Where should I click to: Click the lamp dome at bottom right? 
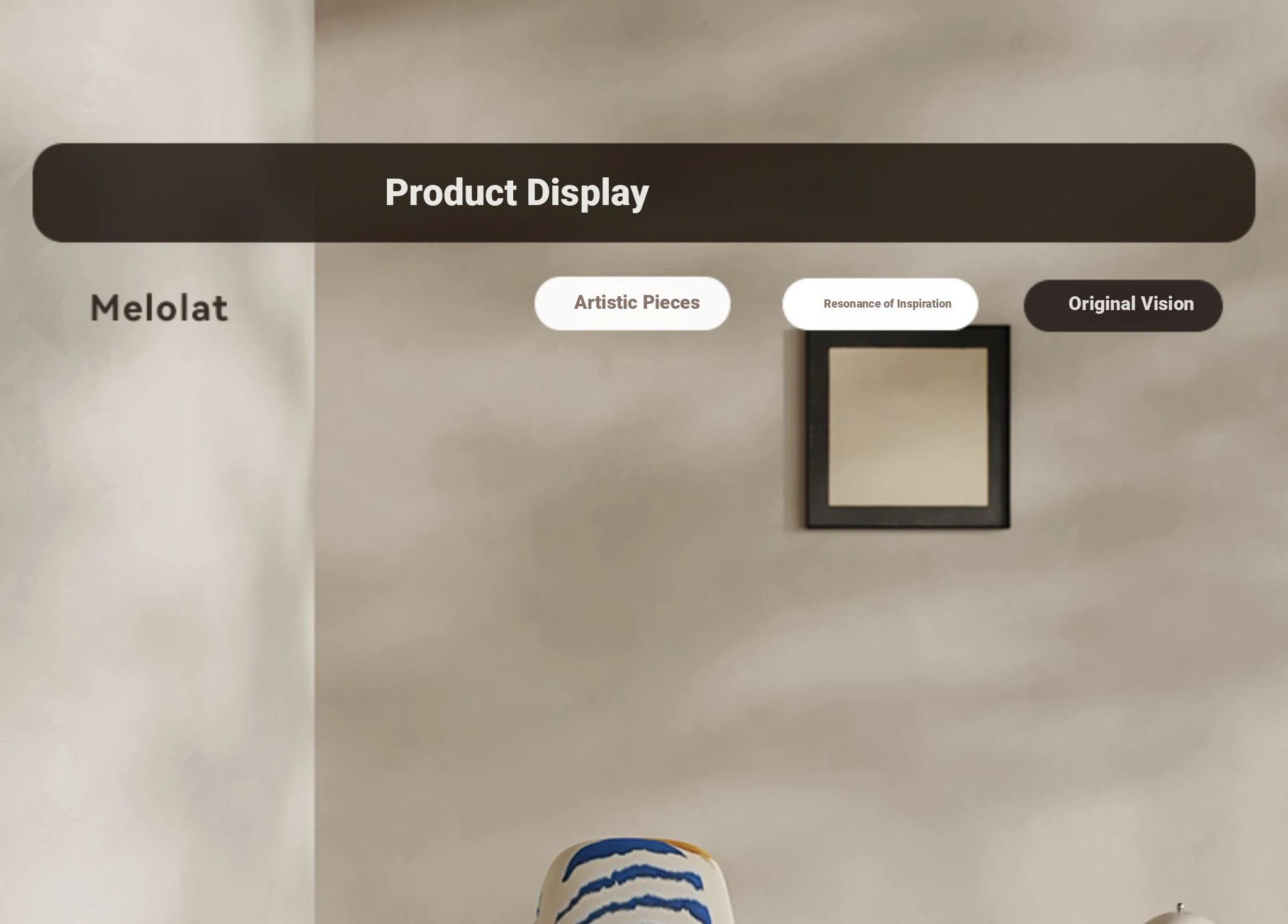pos(1177,914)
